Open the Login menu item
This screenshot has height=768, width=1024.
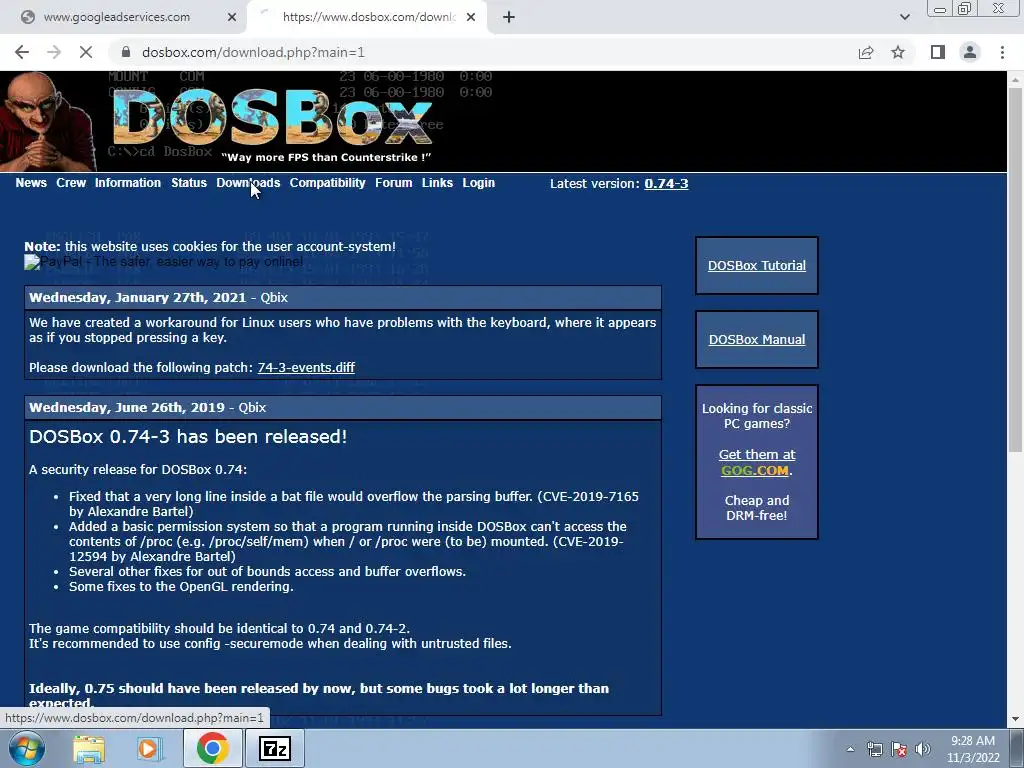479,183
